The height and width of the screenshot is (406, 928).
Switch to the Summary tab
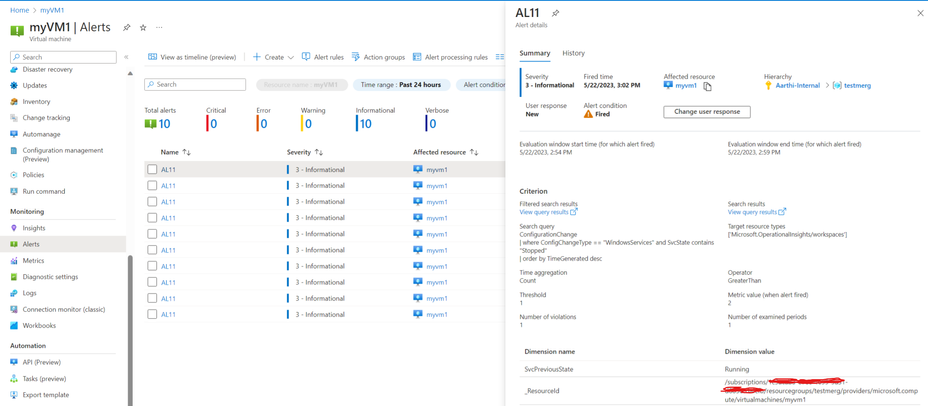(x=535, y=53)
